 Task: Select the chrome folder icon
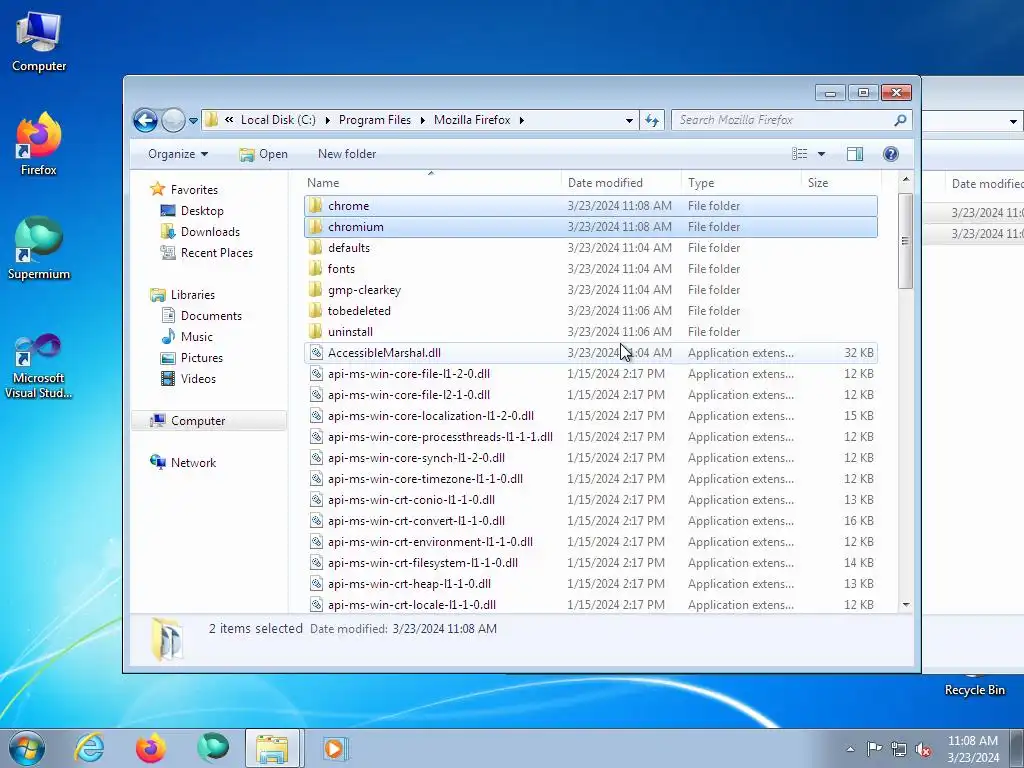315,206
